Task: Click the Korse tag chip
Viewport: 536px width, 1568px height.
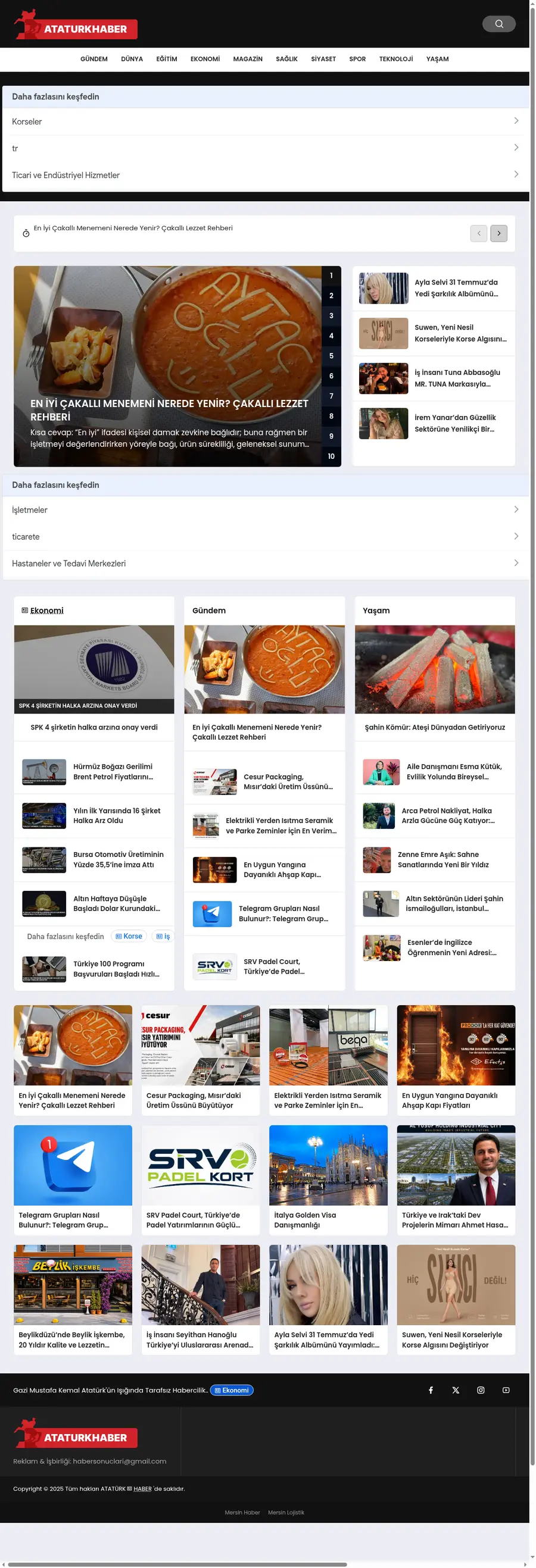Action: tap(129, 936)
